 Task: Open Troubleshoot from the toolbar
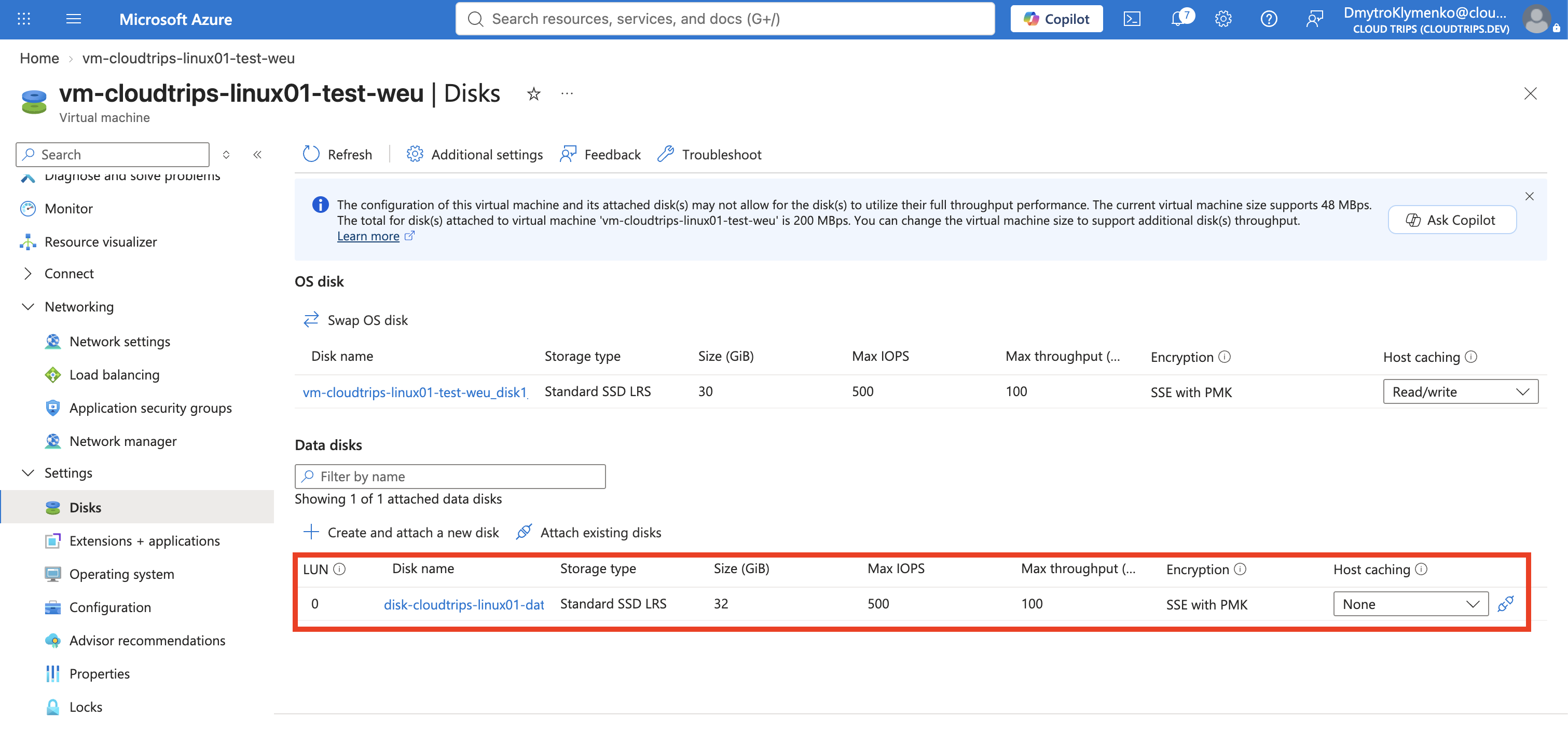click(709, 155)
